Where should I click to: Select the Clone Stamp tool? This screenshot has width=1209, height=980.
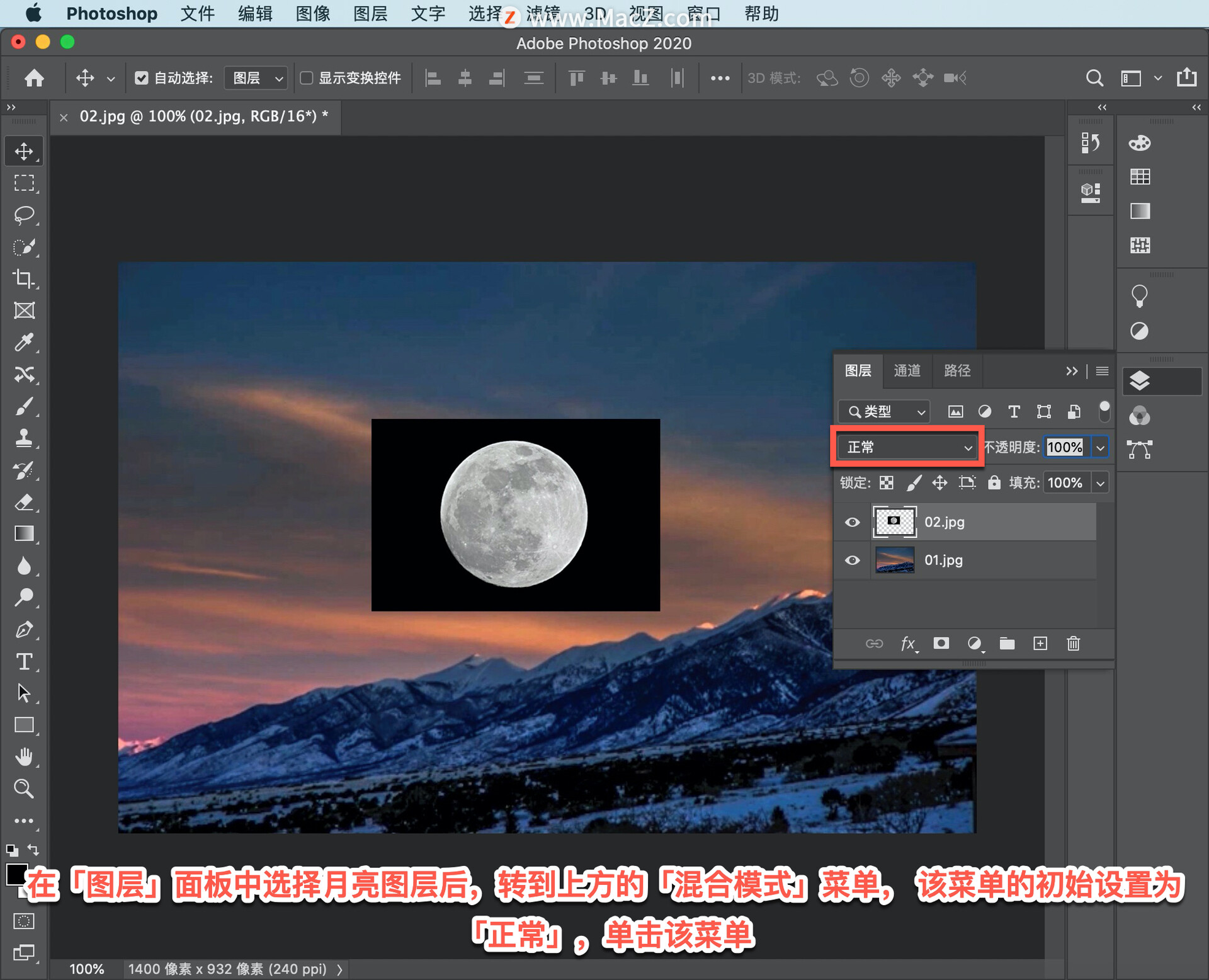point(24,438)
